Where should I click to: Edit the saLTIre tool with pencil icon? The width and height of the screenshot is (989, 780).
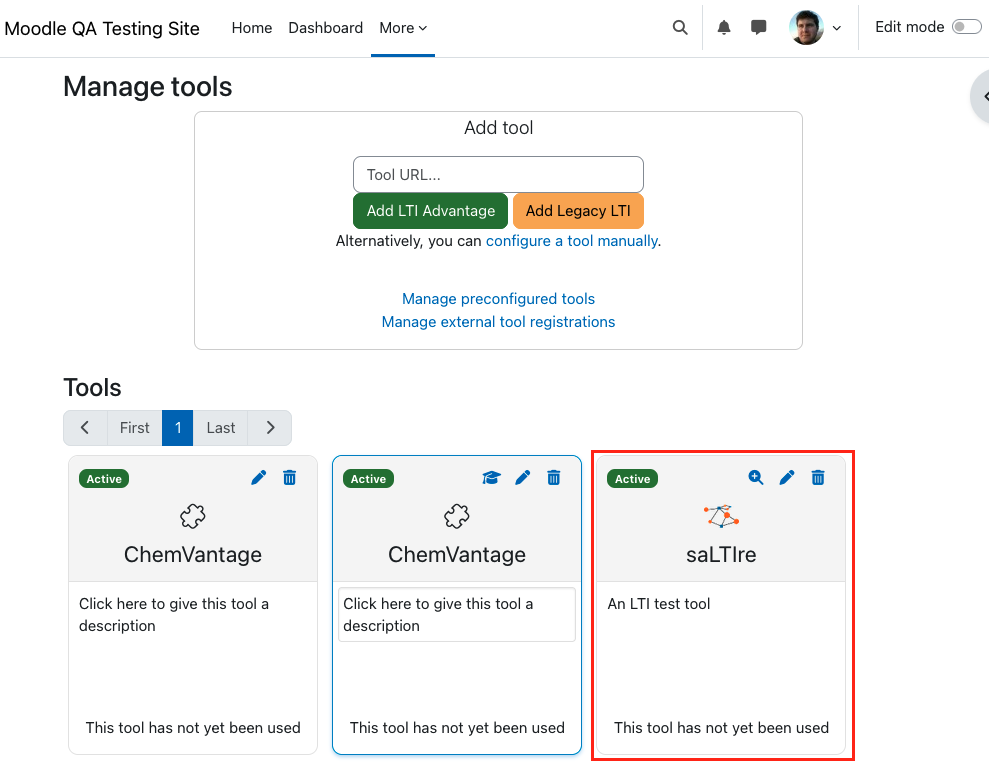[787, 478]
